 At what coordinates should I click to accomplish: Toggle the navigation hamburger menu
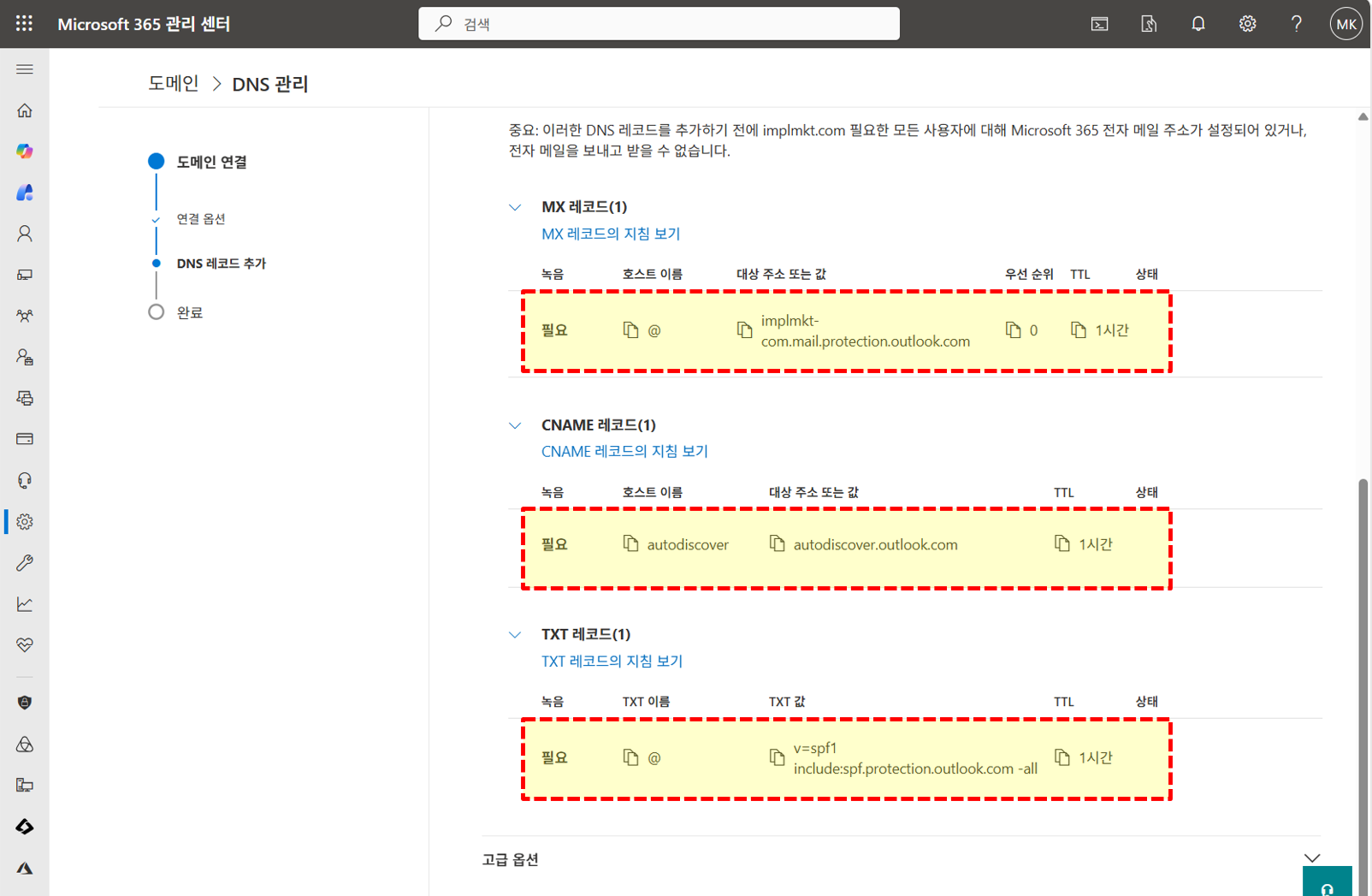(x=25, y=69)
